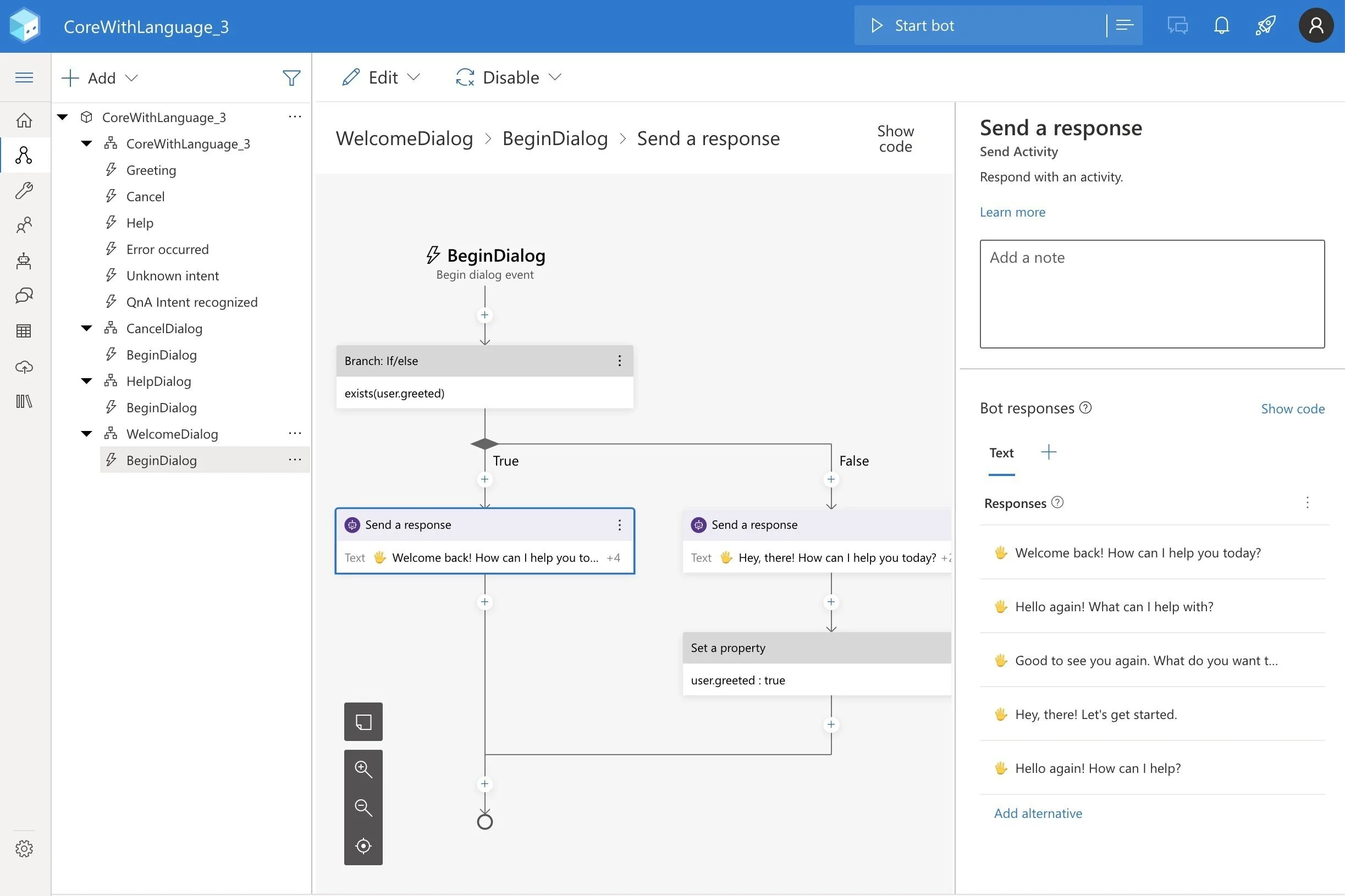Open Branch: If/else node options menu

(x=619, y=361)
